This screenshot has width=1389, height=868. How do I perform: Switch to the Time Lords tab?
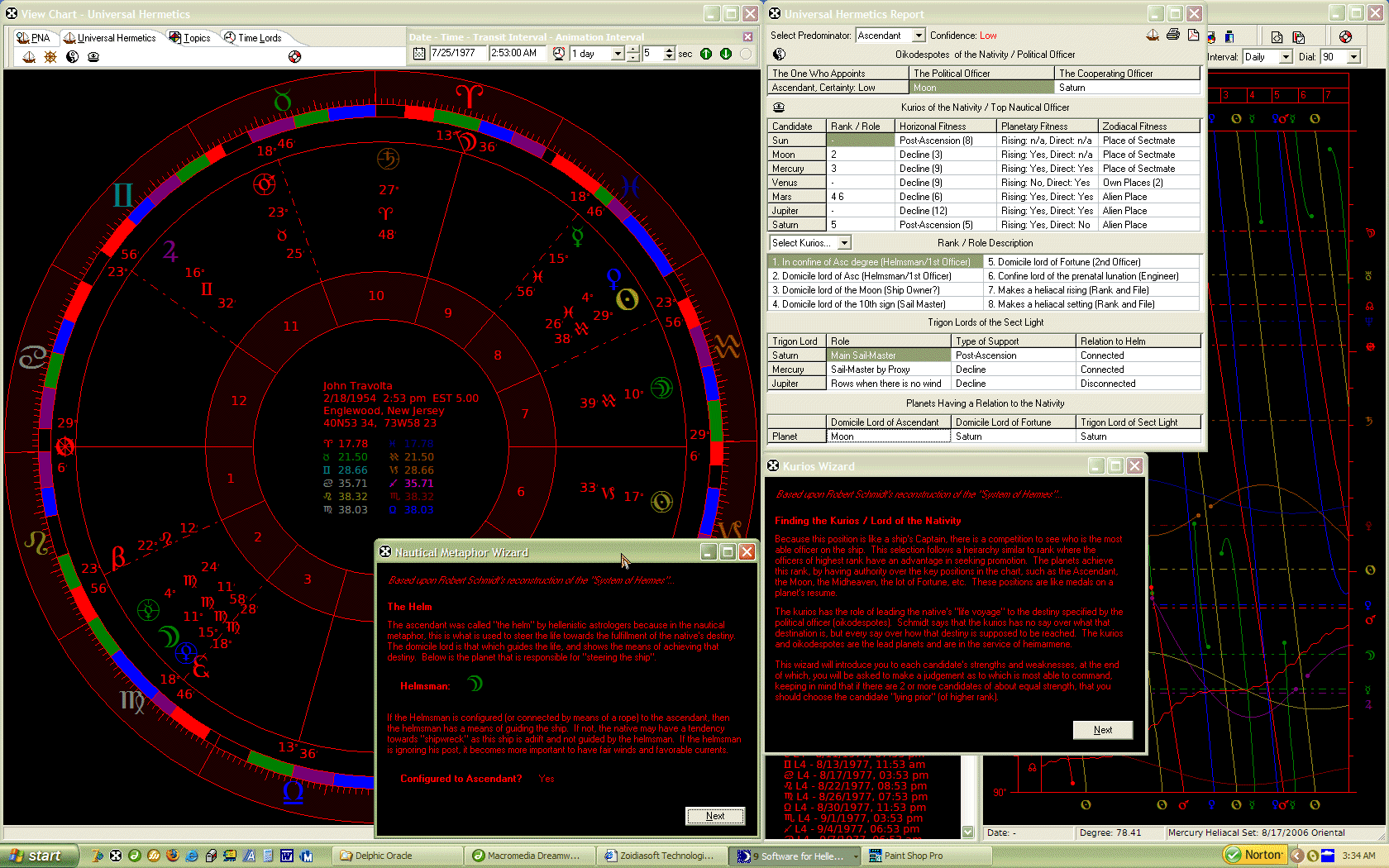pyautogui.click(x=253, y=37)
